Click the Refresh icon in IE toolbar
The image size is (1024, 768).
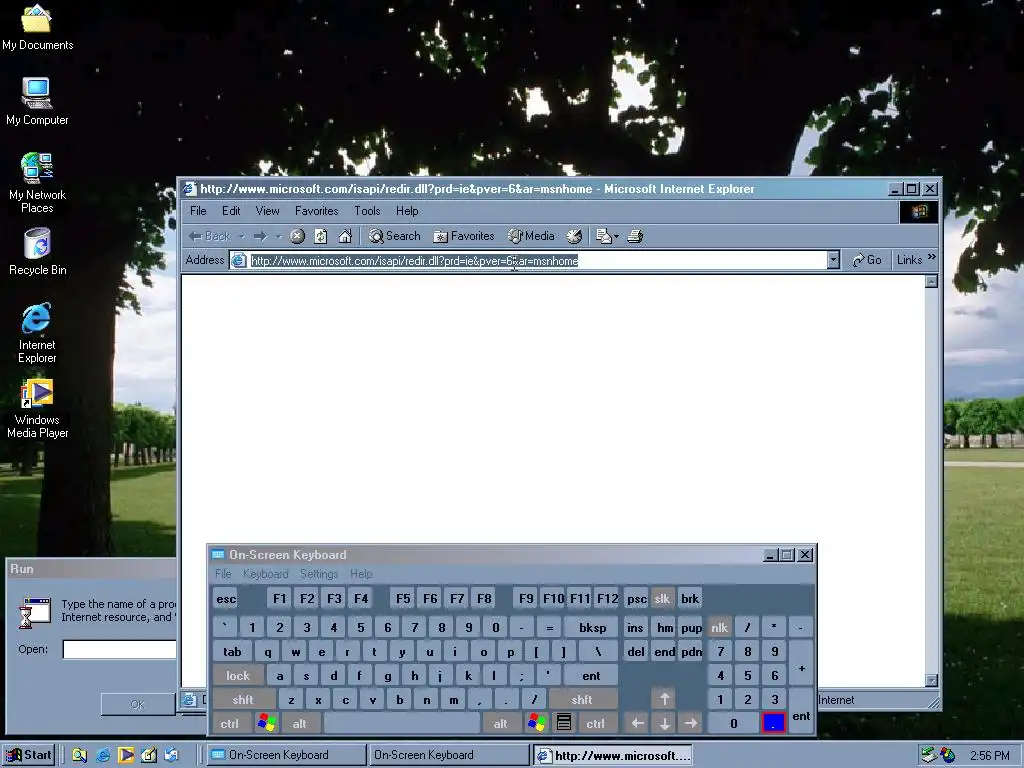click(x=321, y=236)
